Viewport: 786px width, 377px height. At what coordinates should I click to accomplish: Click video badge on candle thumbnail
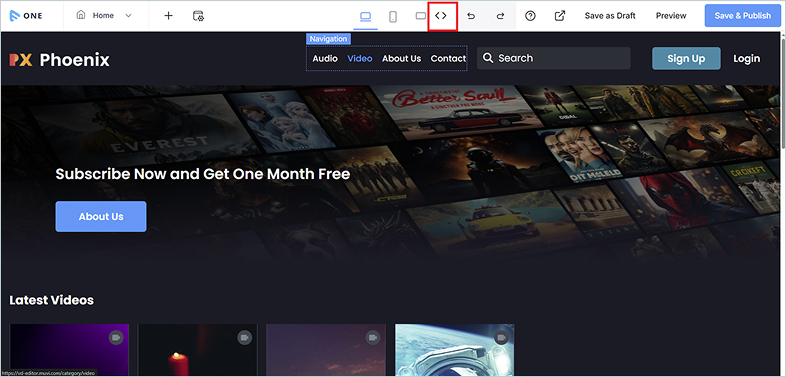point(244,338)
